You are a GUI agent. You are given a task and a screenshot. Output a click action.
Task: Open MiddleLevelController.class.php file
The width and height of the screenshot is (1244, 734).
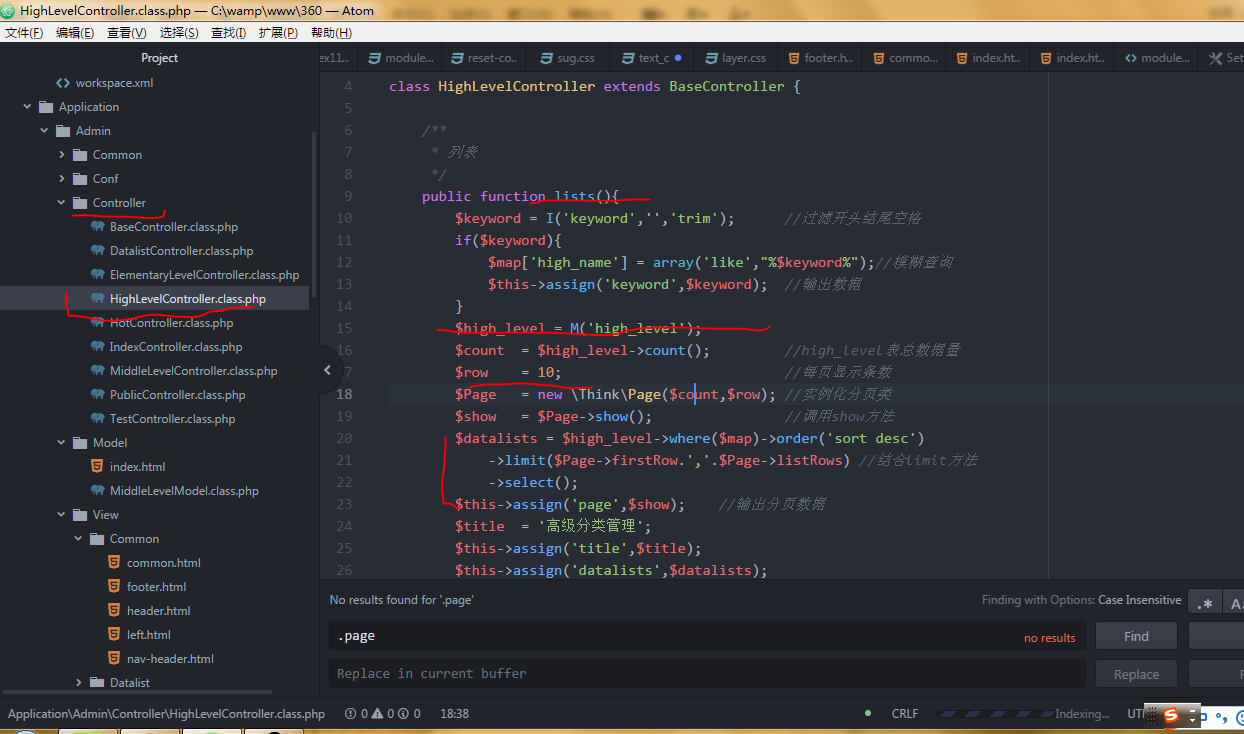click(x=193, y=371)
